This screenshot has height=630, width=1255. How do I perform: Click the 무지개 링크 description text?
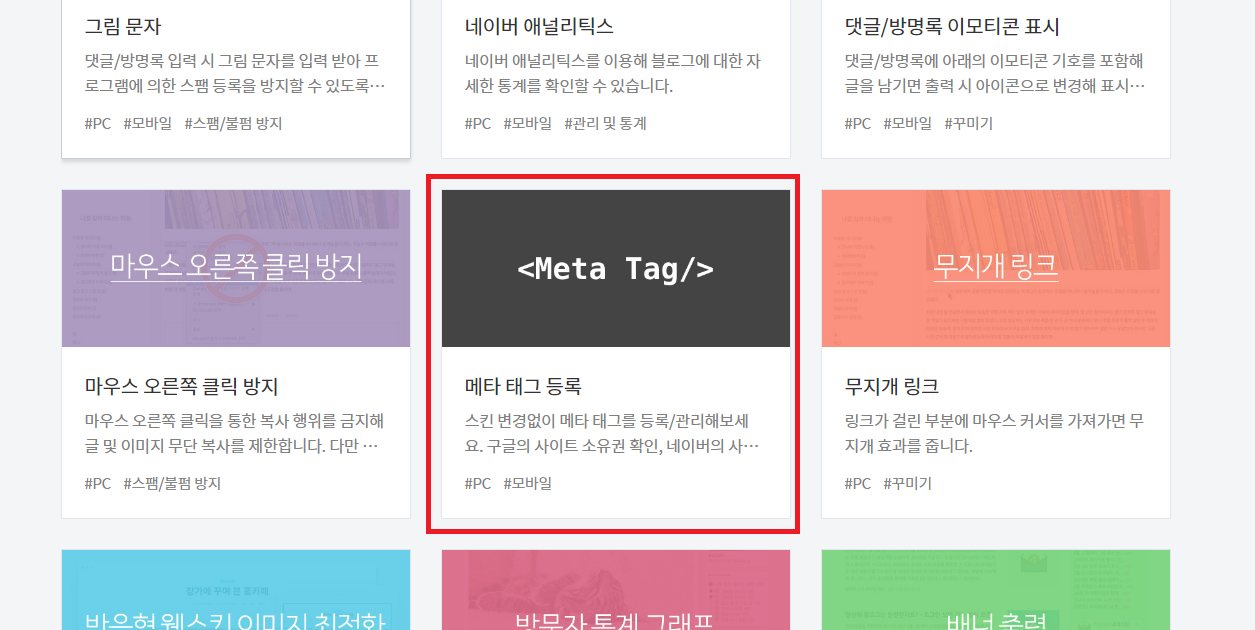(x=995, y=433)
